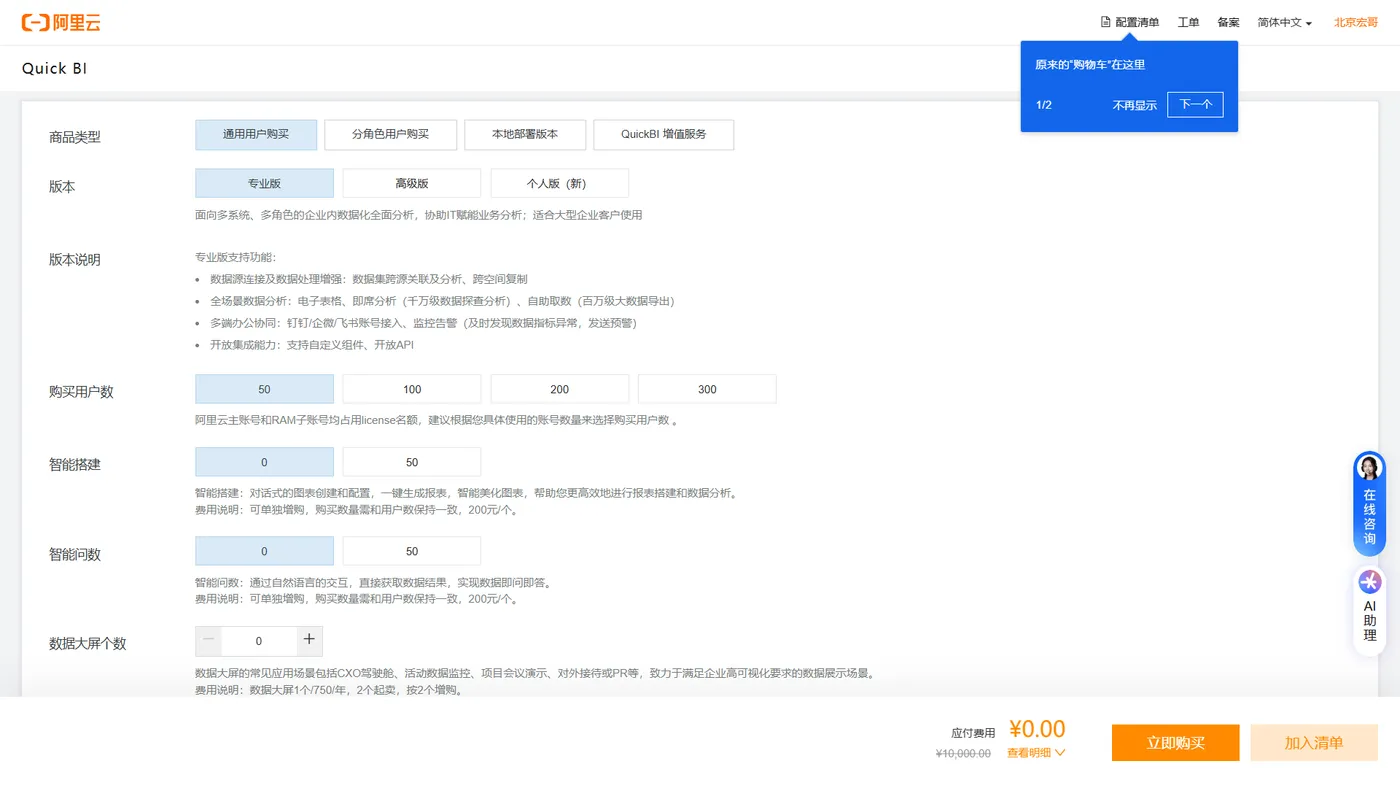The width and height of the screenshot is (1400, 788).
Task: Set 购买用户数 to 200
Action: (560, 389)
